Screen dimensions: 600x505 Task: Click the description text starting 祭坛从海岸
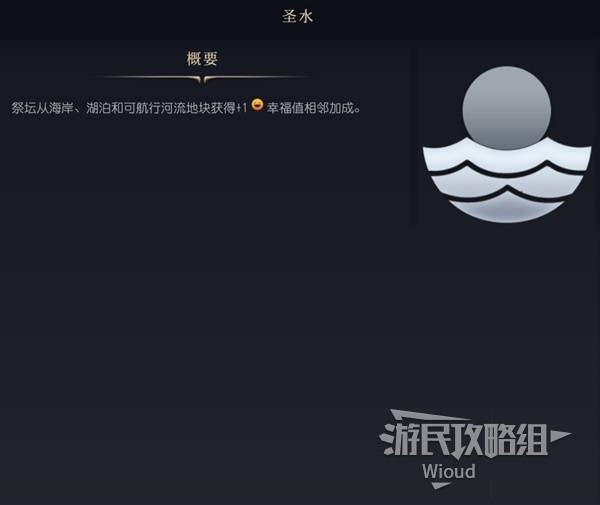click(x=186, y=108)
